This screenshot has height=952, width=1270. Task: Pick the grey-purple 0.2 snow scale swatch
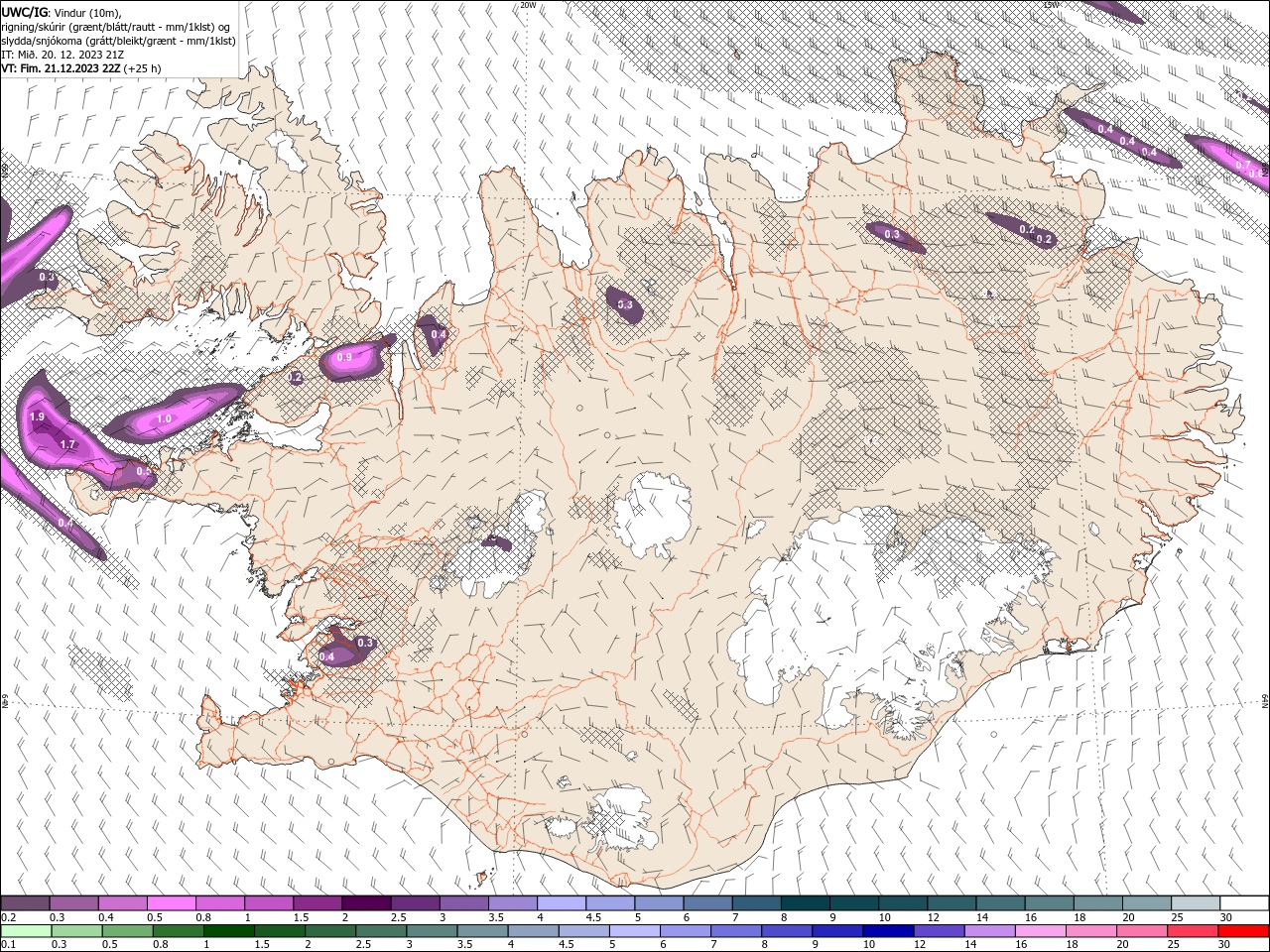pos(25,903)
